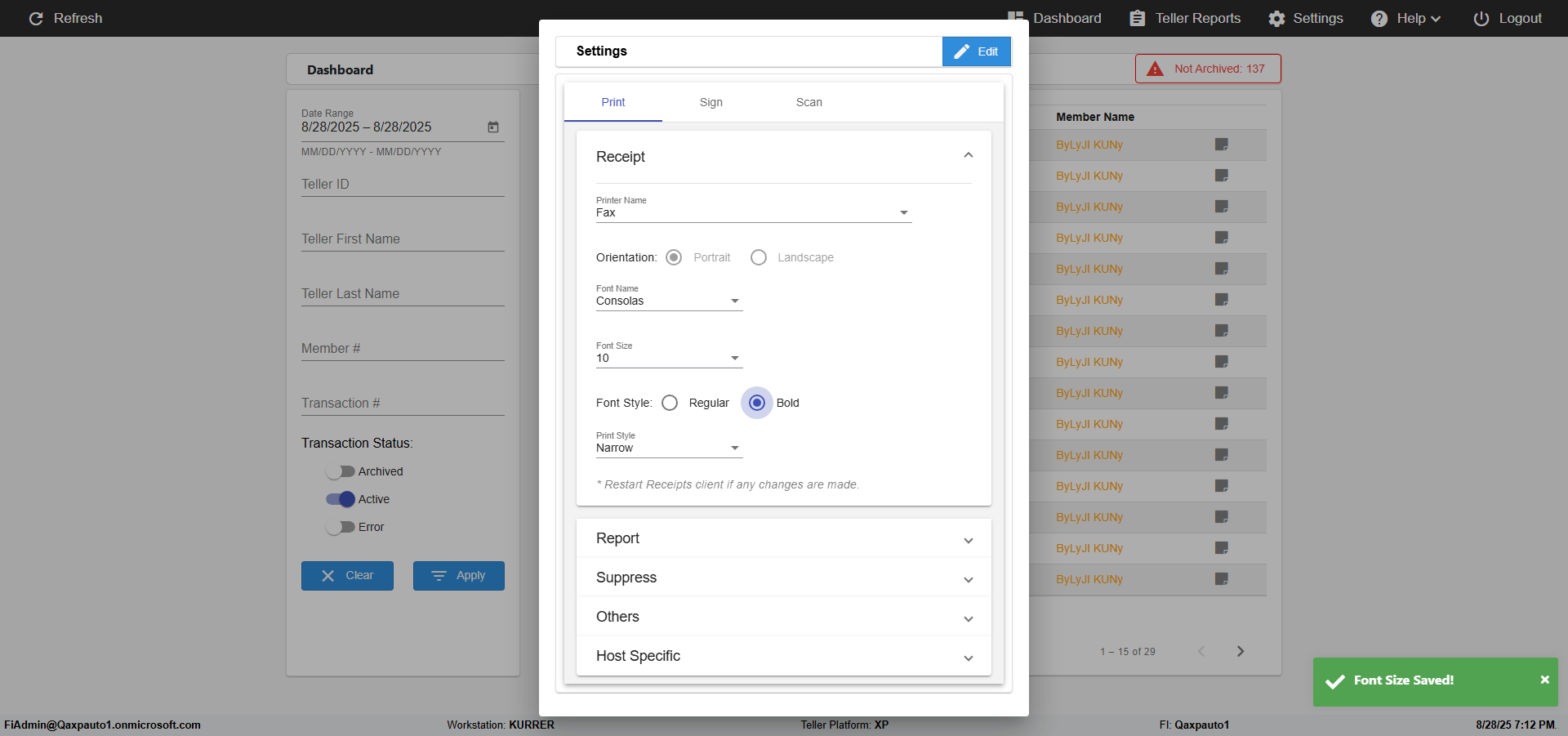
Task: Click the pencil icon on the Edit button
Action: click(962, 51)
